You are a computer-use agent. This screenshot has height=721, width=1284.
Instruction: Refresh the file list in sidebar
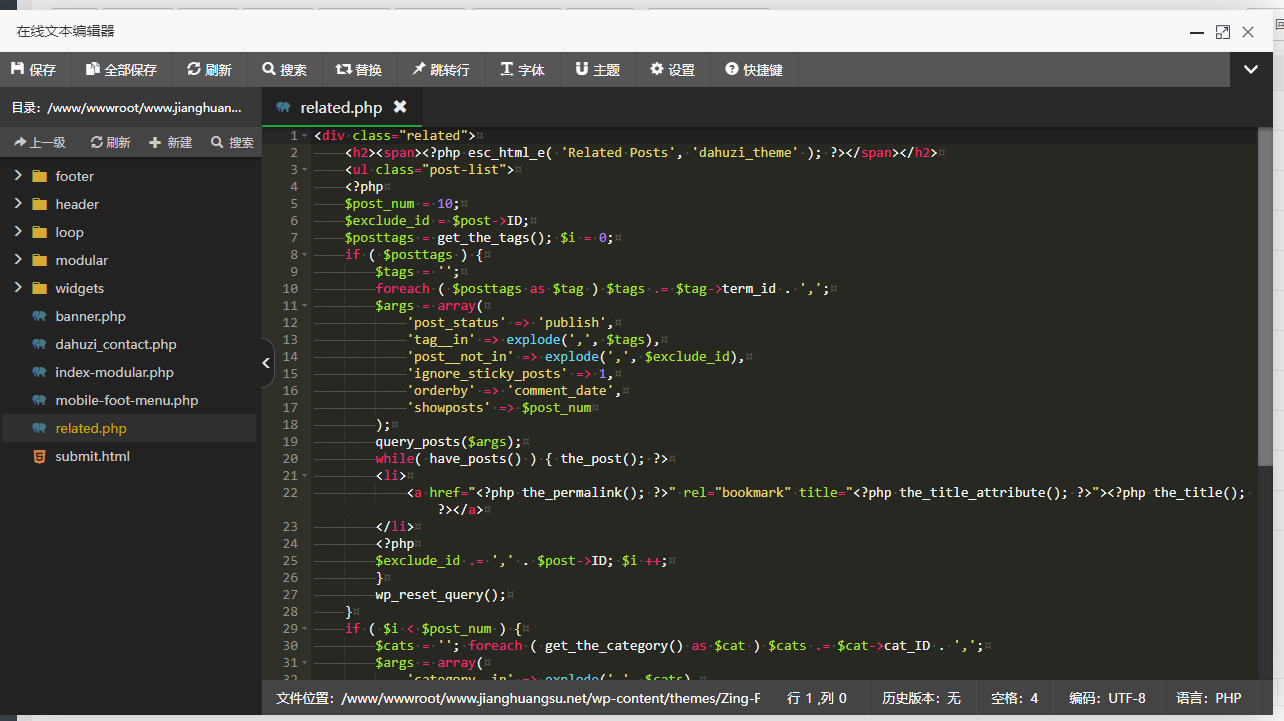(110, 143)
